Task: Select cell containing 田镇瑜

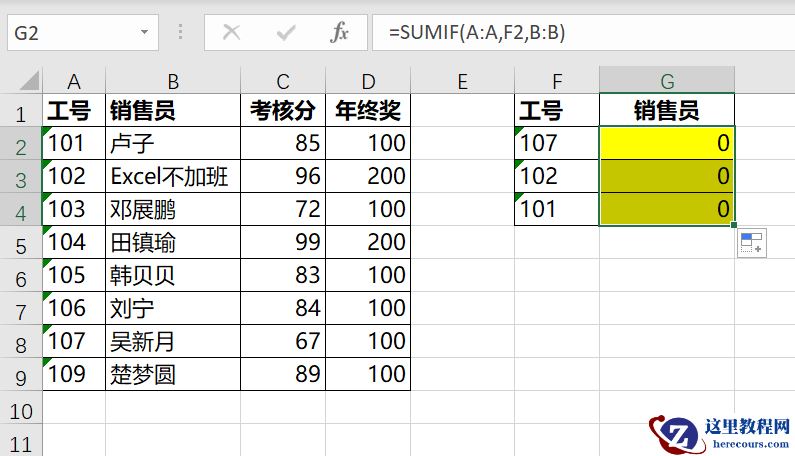Action: pos(173,242)
